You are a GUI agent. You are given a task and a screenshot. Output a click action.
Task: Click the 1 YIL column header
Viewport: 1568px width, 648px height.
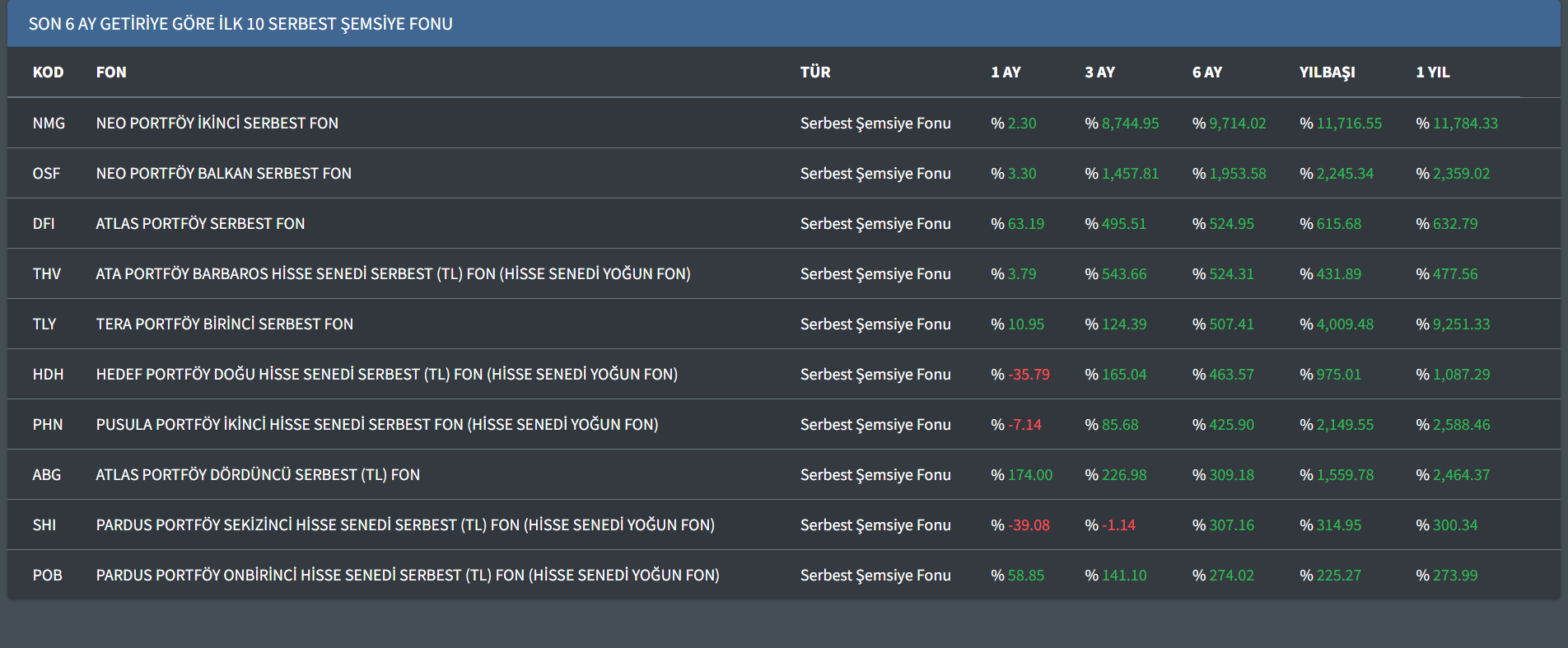(1432, 72)
